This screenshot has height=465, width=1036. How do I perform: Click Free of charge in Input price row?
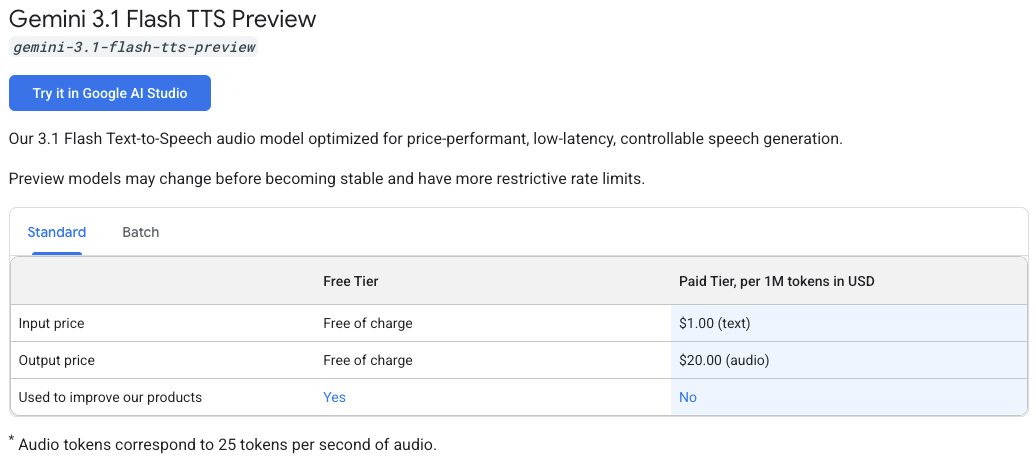tap(368, 324)
